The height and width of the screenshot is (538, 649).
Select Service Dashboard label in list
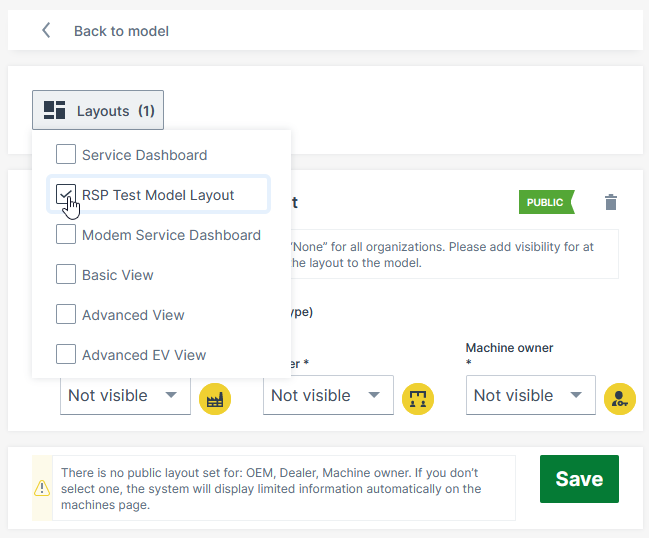(144, 155)
